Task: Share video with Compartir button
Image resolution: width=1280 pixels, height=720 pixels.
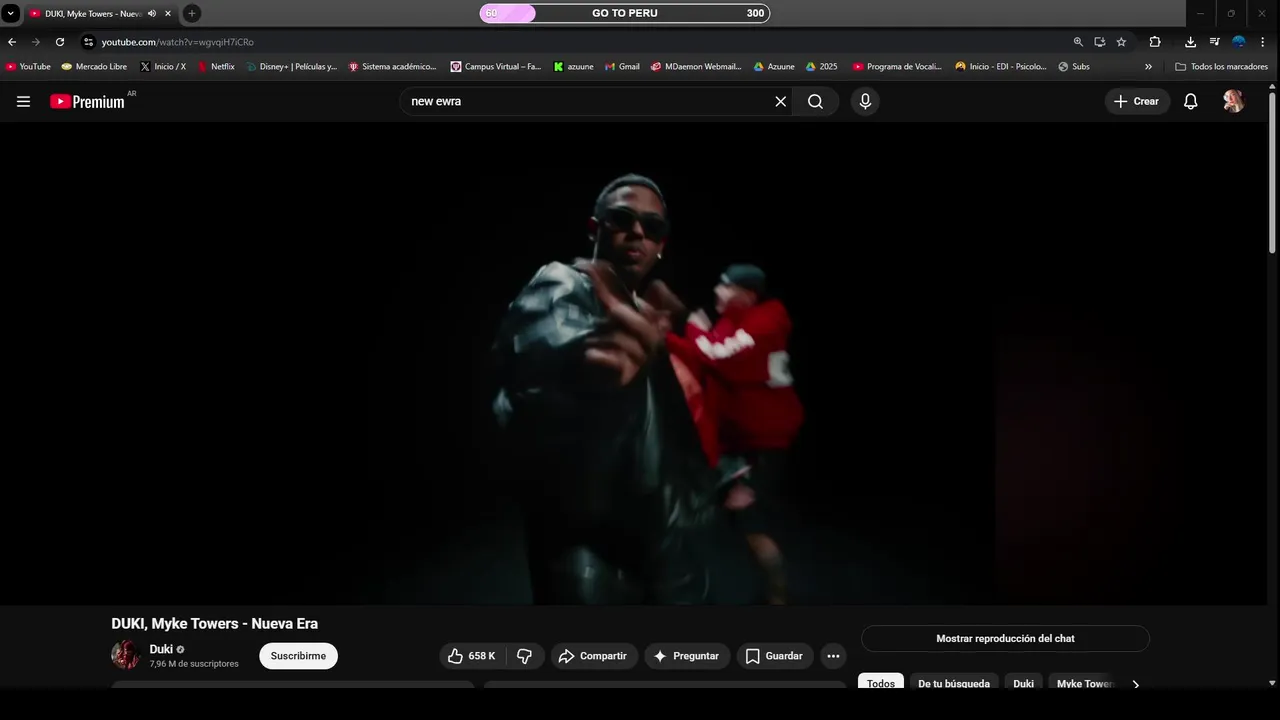Action: point(593,656)
